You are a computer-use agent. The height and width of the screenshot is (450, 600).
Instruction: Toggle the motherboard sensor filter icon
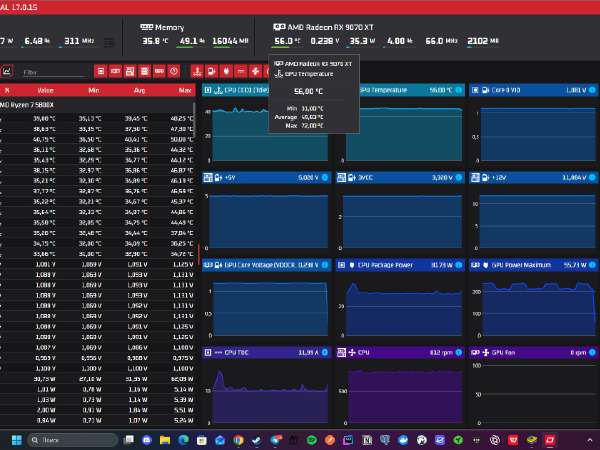click(130, 71)
